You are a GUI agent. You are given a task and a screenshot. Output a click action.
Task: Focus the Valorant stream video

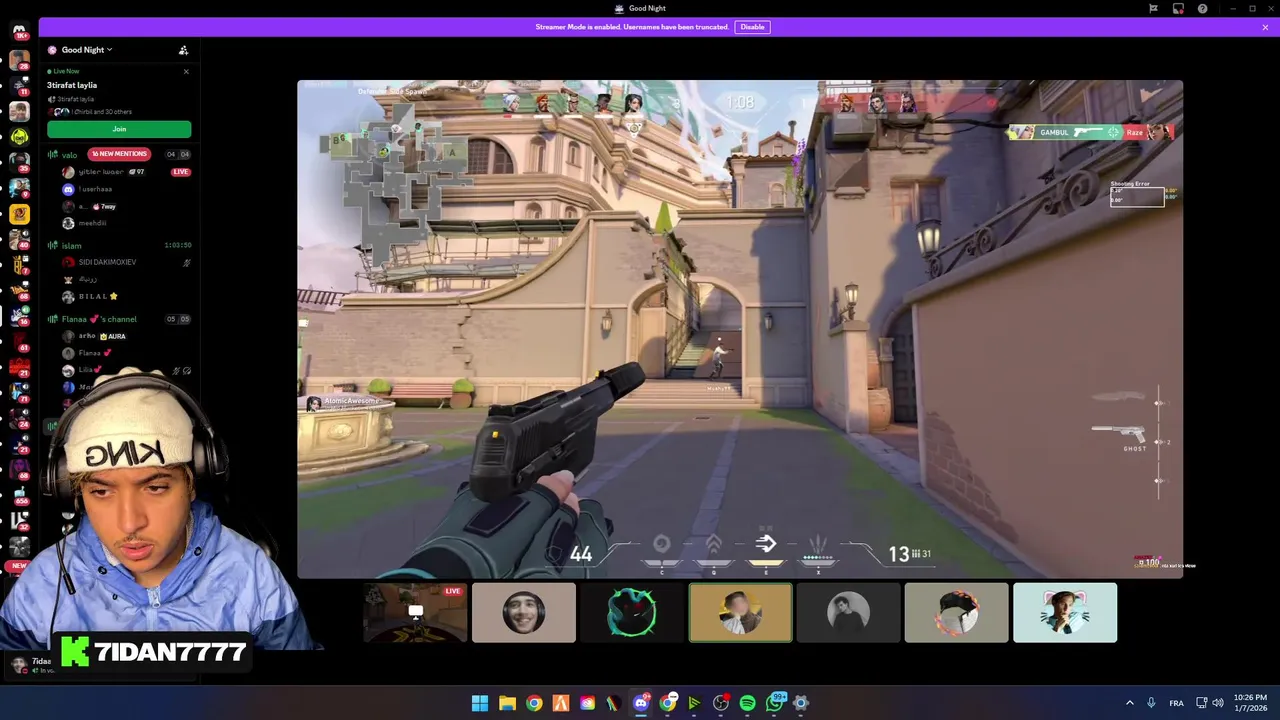click(x=740, y=329)
